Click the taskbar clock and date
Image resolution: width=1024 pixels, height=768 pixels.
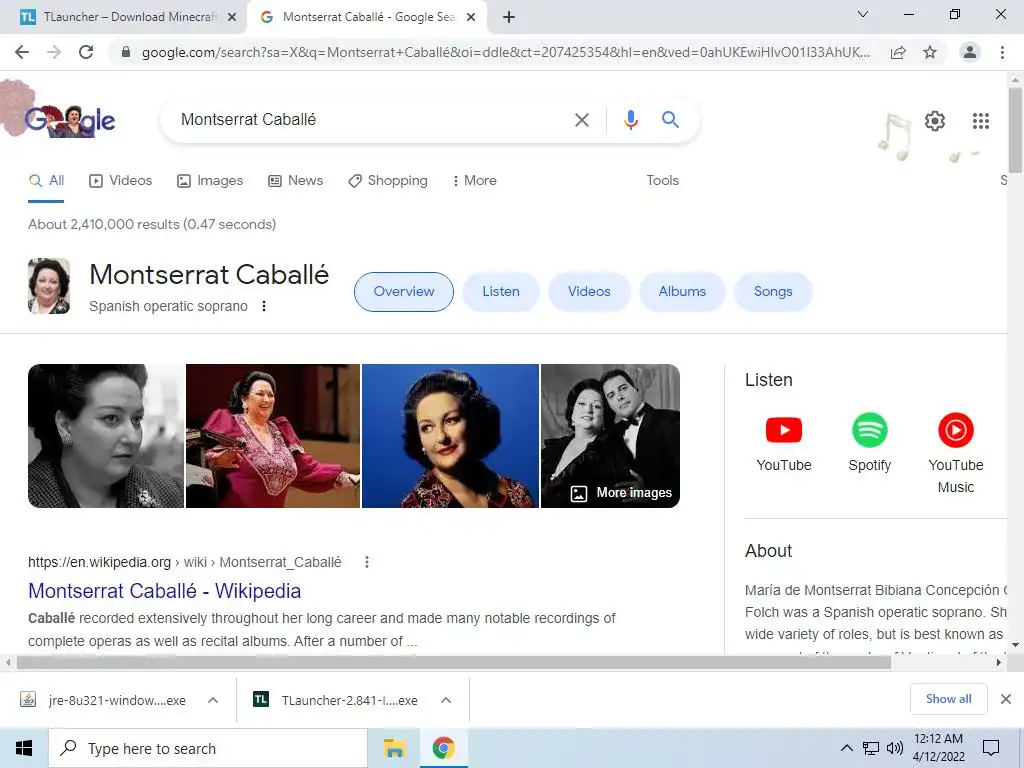coord(938,748)
